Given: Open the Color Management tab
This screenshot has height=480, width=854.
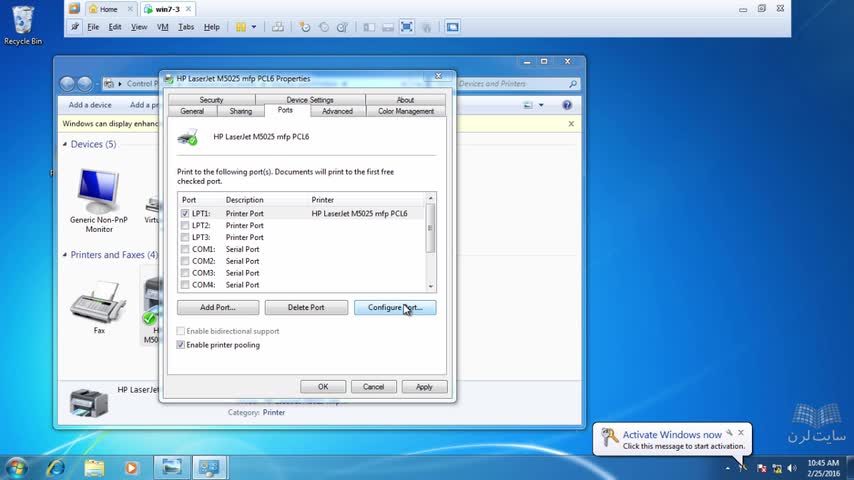Looking at the screenshot, I should pyautogui.click(x=406, y=111).
